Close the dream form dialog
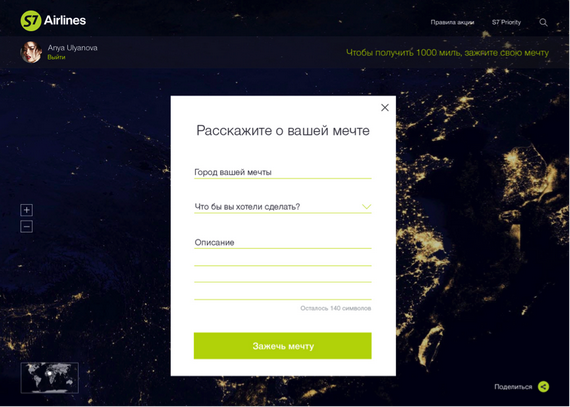The width and height of the screenshot is (570, 407). click(385, 108)
